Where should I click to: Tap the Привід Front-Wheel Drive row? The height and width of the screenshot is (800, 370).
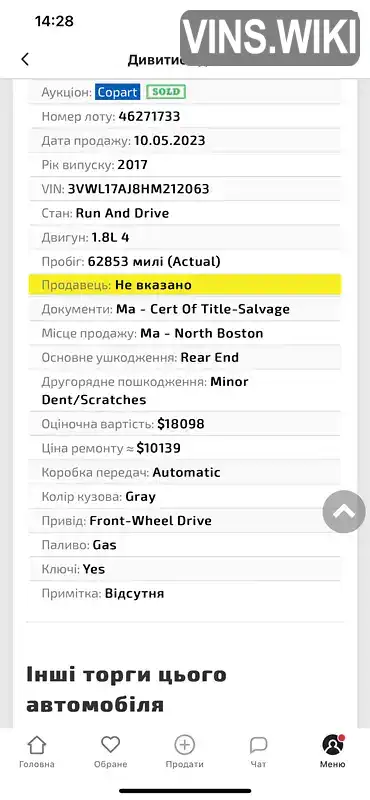(185, 521)
